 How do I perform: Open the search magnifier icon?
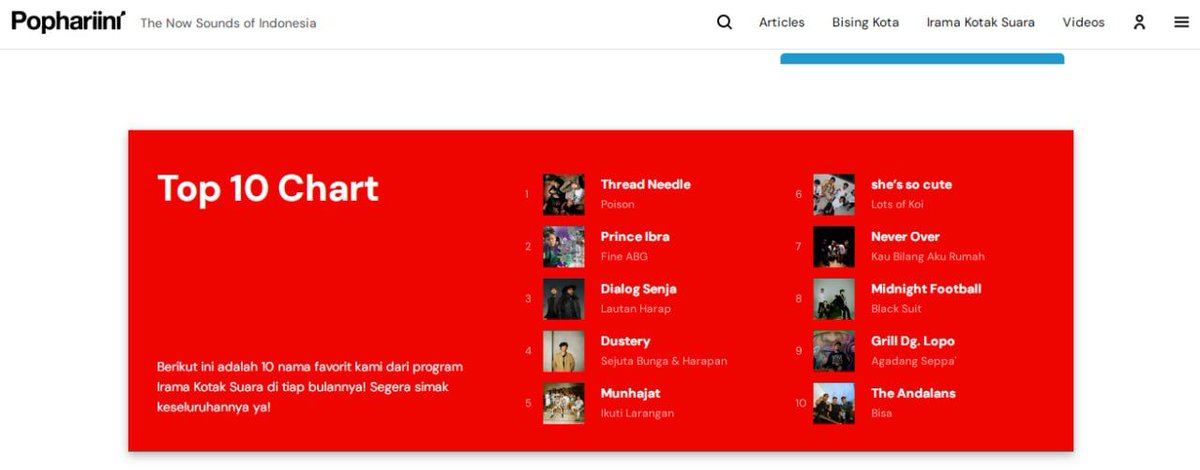coord(724,22)
